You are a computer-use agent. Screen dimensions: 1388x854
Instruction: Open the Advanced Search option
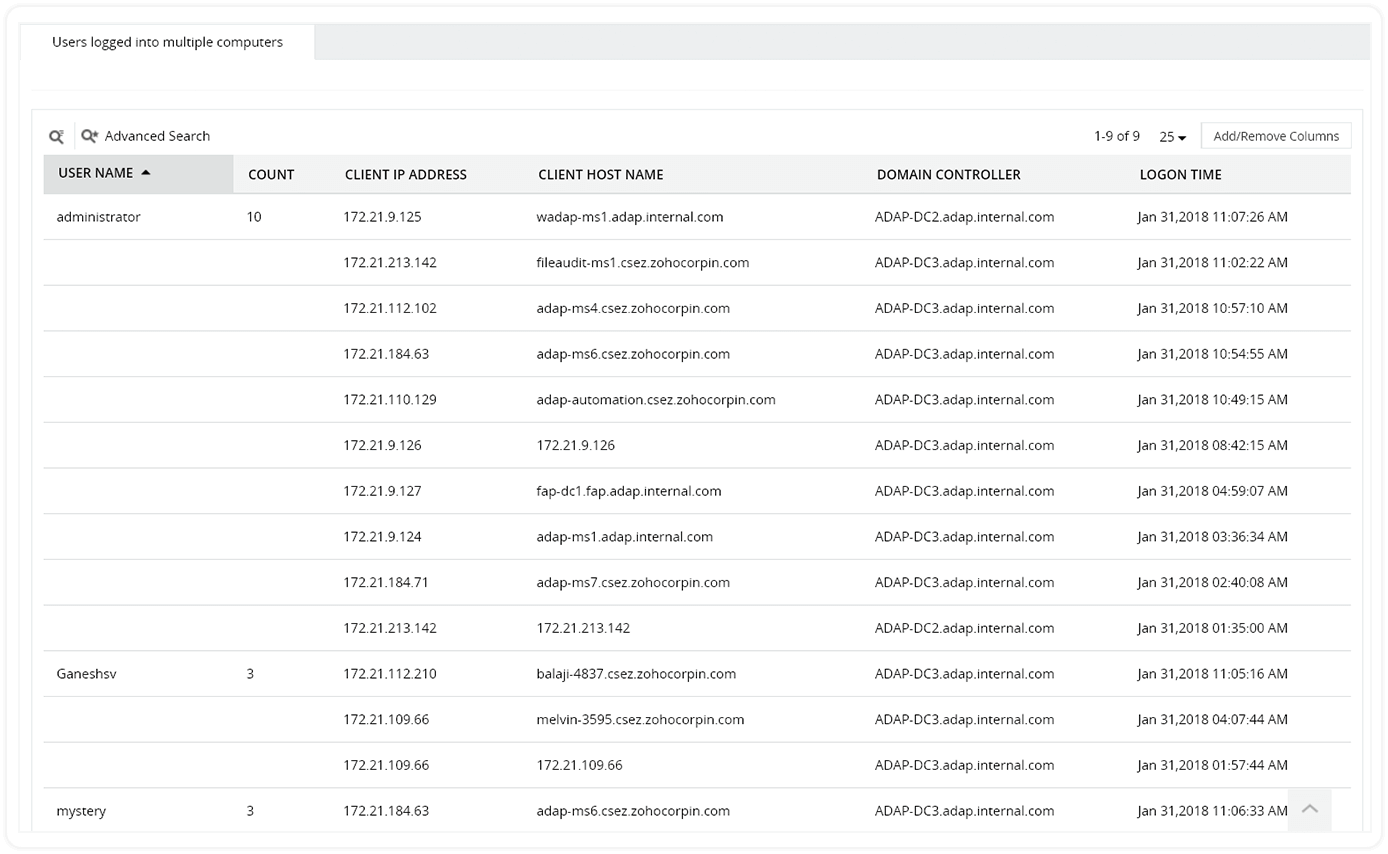tap(158, 135)
